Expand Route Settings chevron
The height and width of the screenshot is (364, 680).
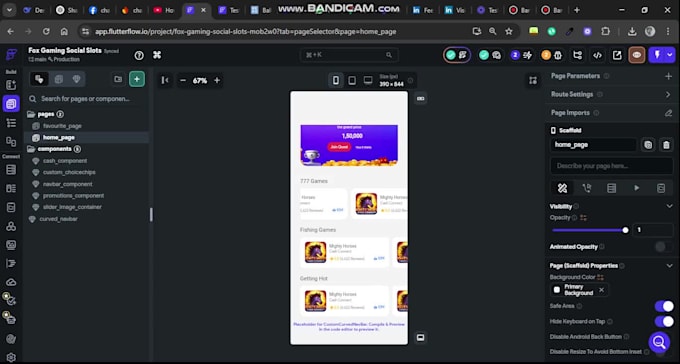click(668, 95)
